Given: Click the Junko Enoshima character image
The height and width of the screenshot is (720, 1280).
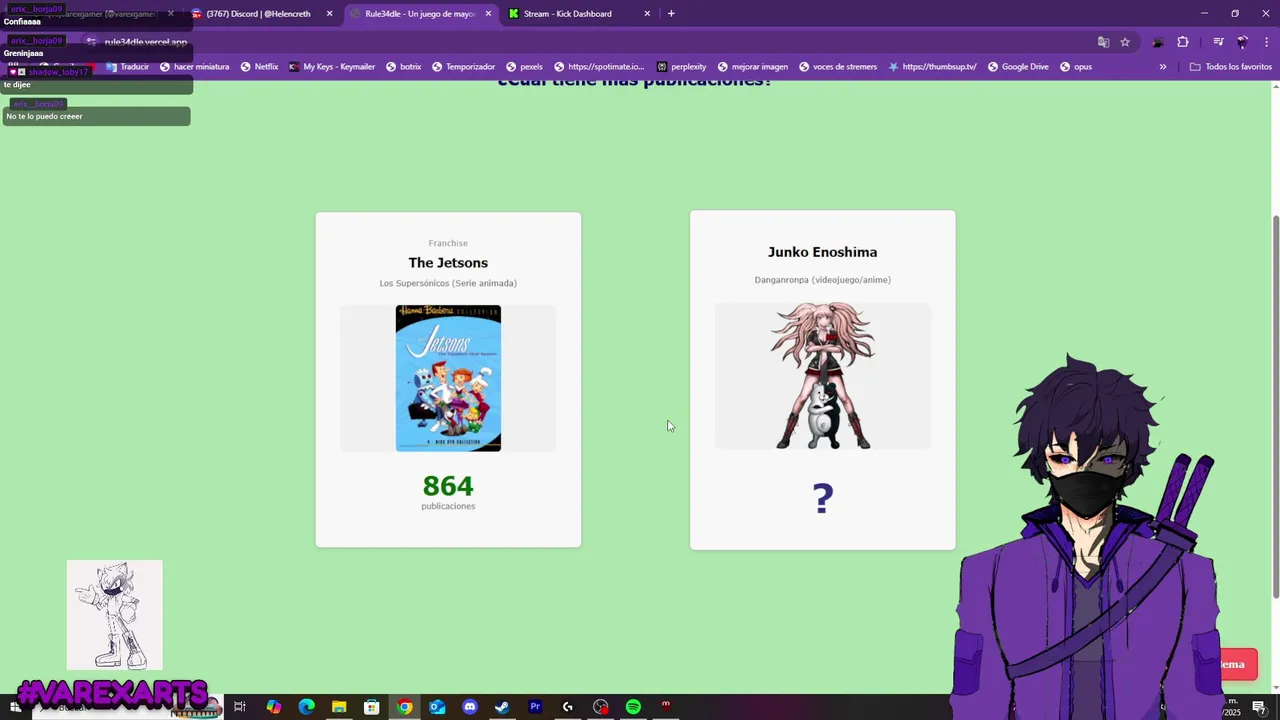Looking at the screenshot, I should pos(822,376).
